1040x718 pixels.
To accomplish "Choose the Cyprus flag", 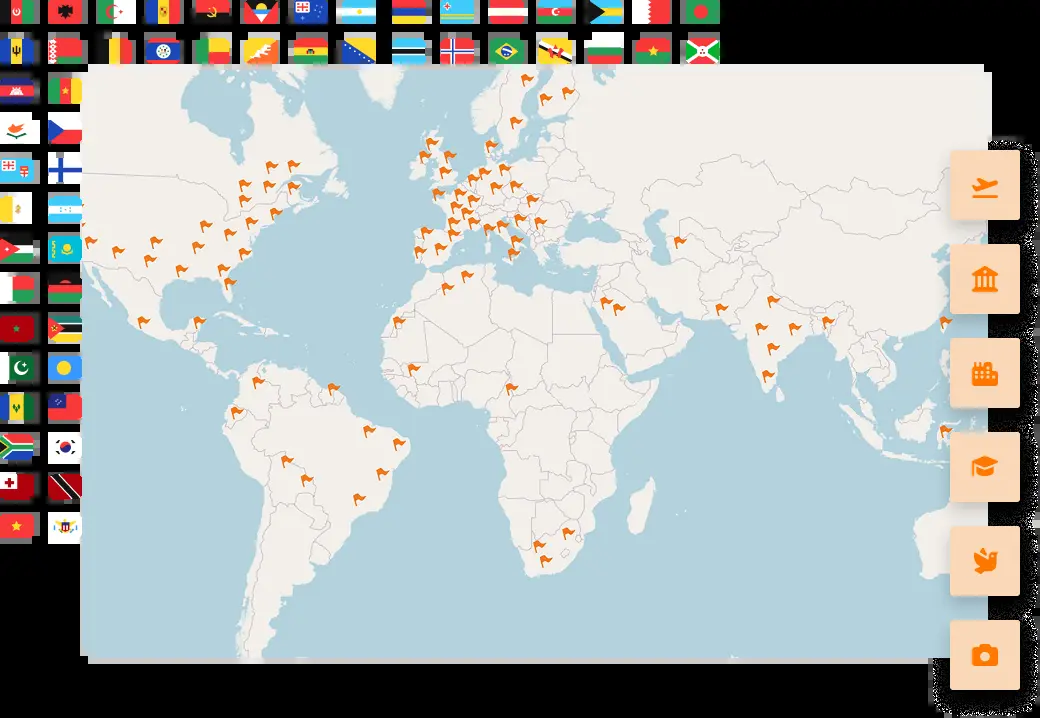I will pos(19,129).
